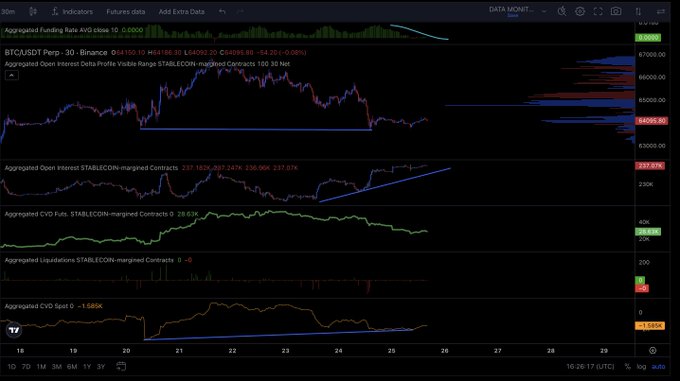
Task: Set range to 3M
Action: 56,367
